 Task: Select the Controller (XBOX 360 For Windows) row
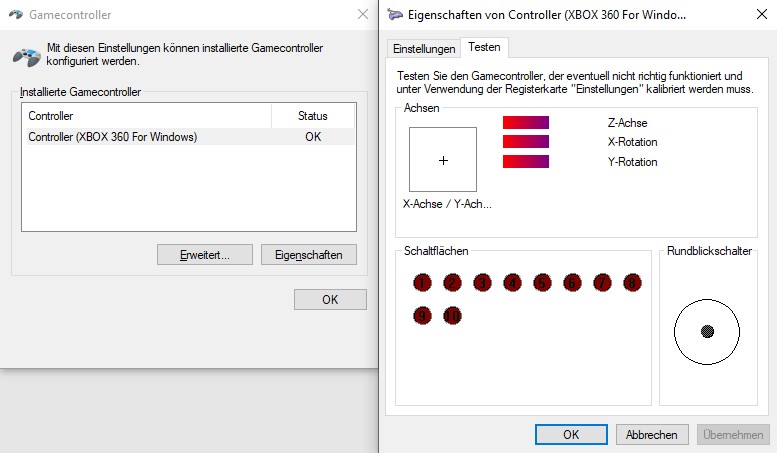(189, 137)
